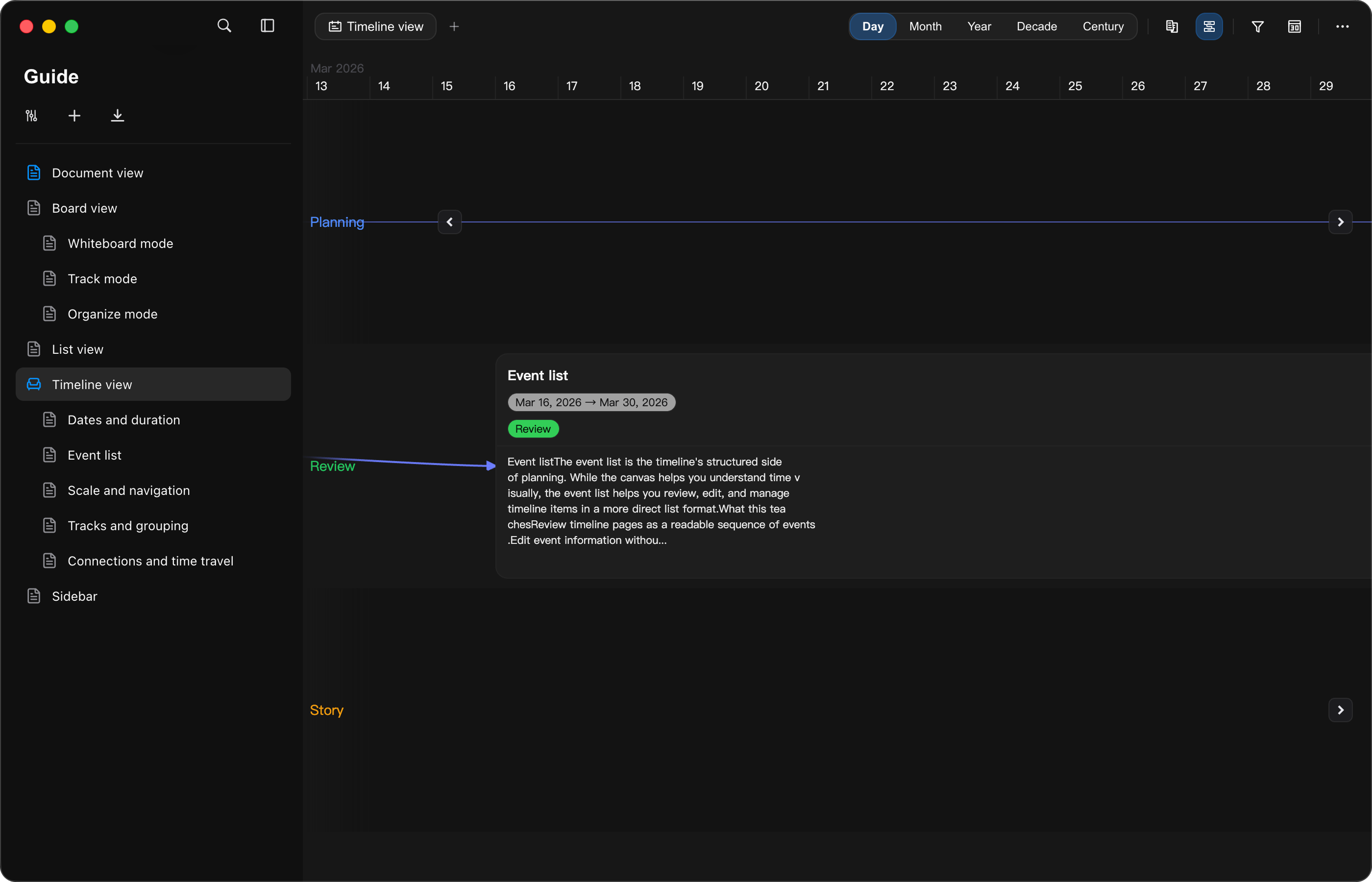The width and height of the screenshot is (1372, 882).
Task: Open Tracks and grouping page
Action: [x=153, y=526]
